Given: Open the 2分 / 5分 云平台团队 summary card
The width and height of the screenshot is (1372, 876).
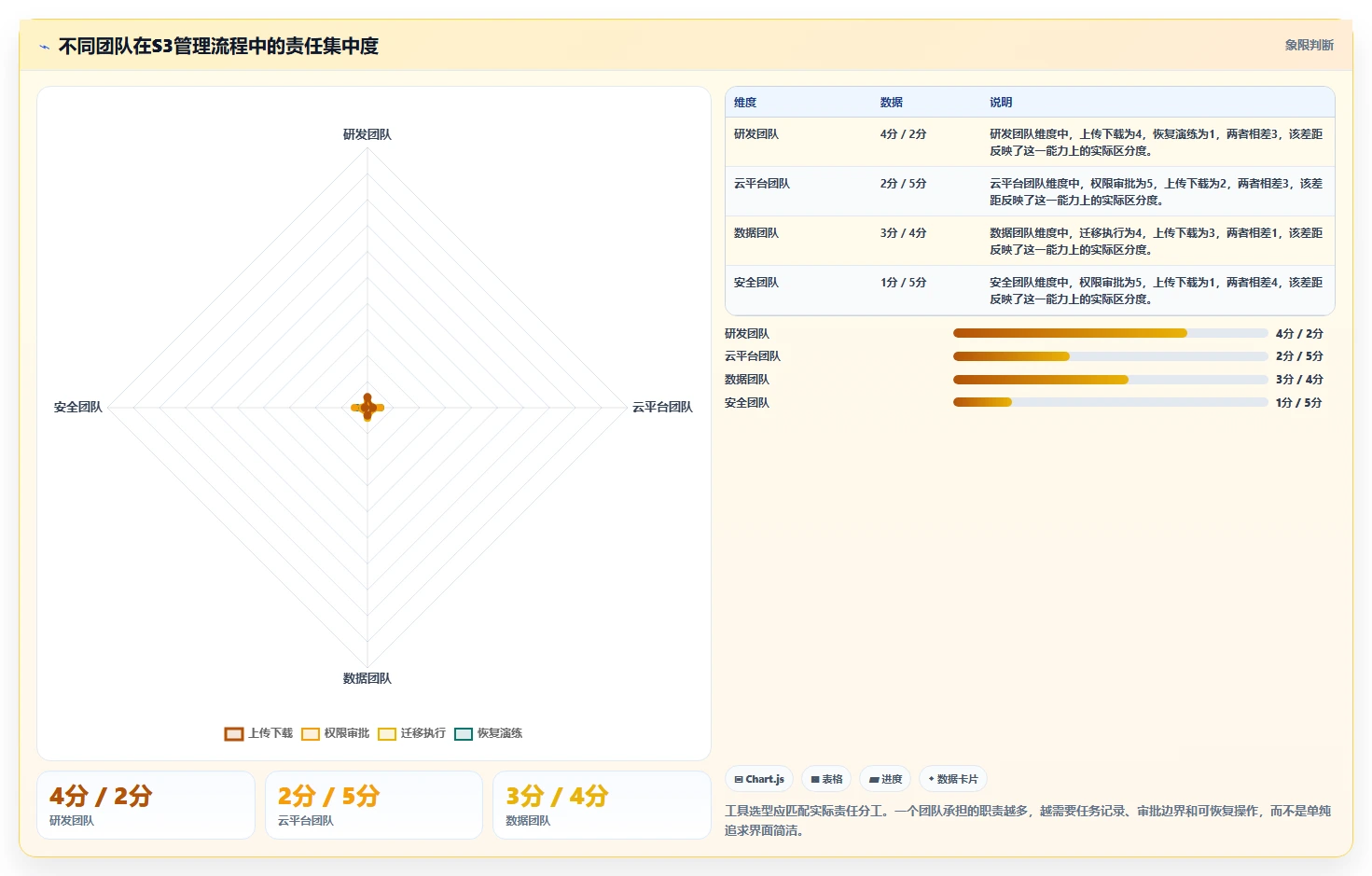Looking at the screenshot, I should pos(374,804).
